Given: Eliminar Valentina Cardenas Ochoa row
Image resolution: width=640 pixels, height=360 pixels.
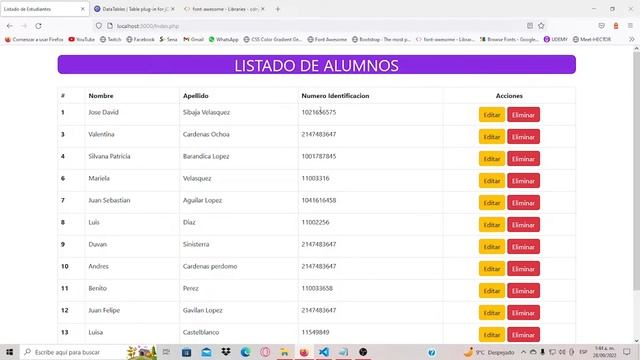Looking at the screenshot, I should click(x=523, y=137).
